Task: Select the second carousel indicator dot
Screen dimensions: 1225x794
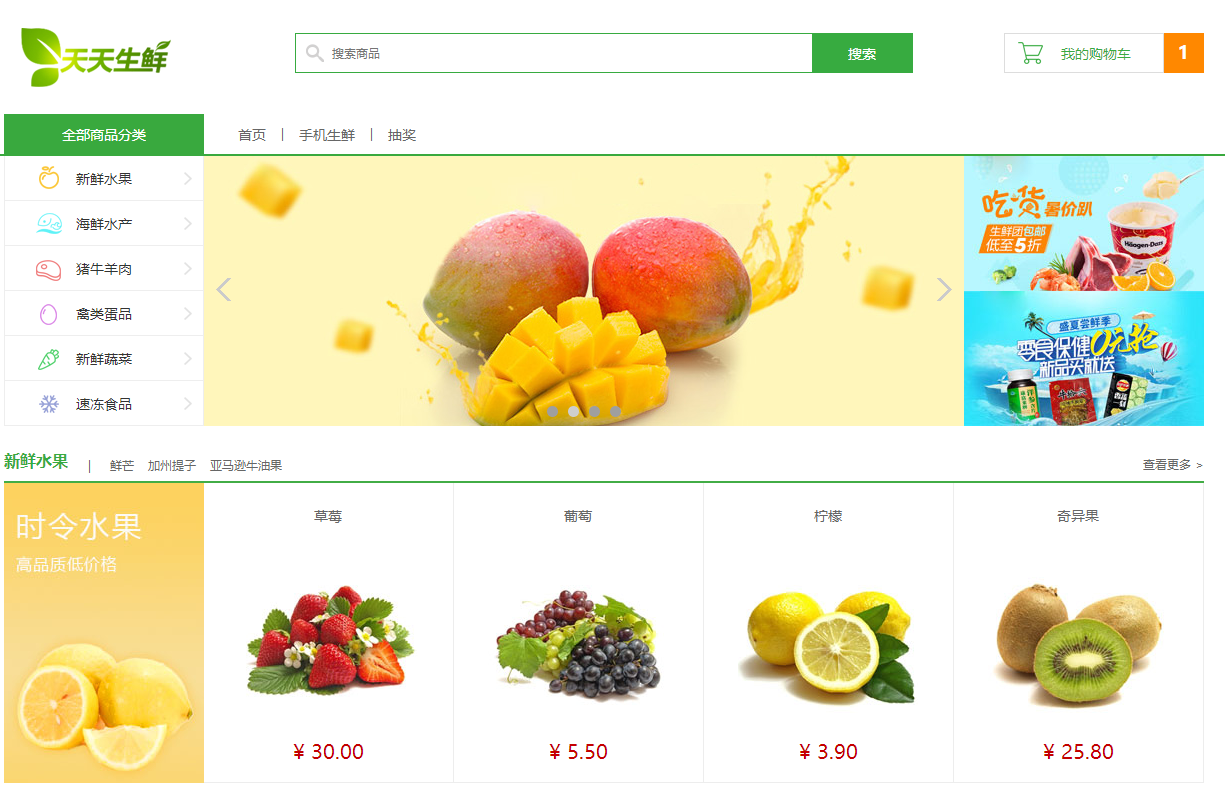Action: click(x=573, y=411)
